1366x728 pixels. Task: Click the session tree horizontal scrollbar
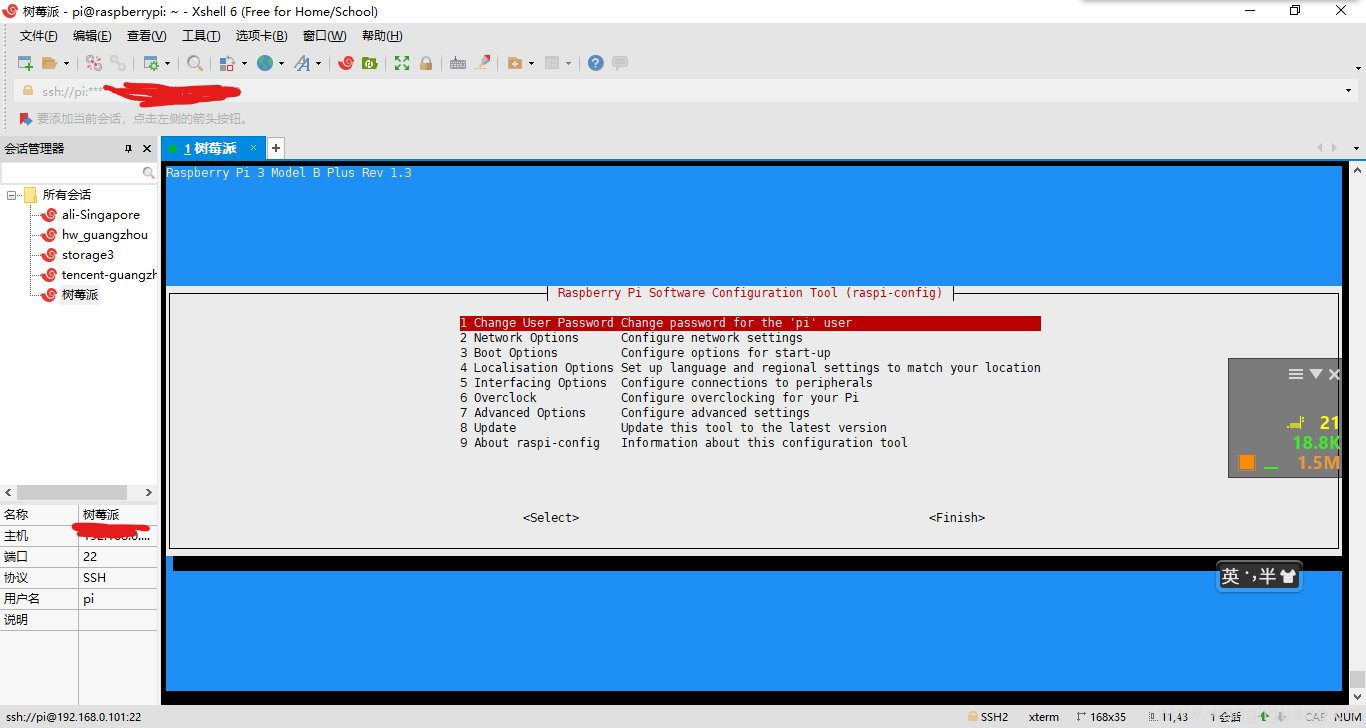72,493
